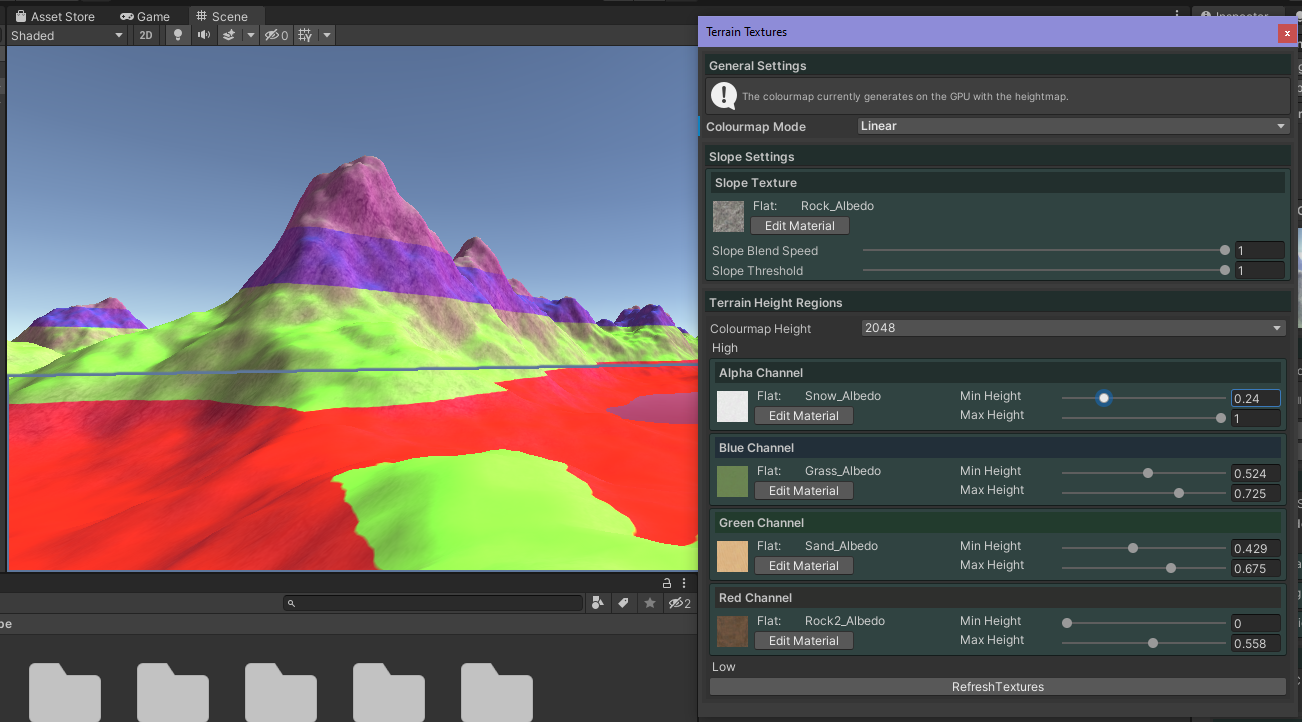Click the Alpha Channel Min Height slider handle
Image resolution: width=1302 pixels, height=722 pixels.
coord(1104,398)
